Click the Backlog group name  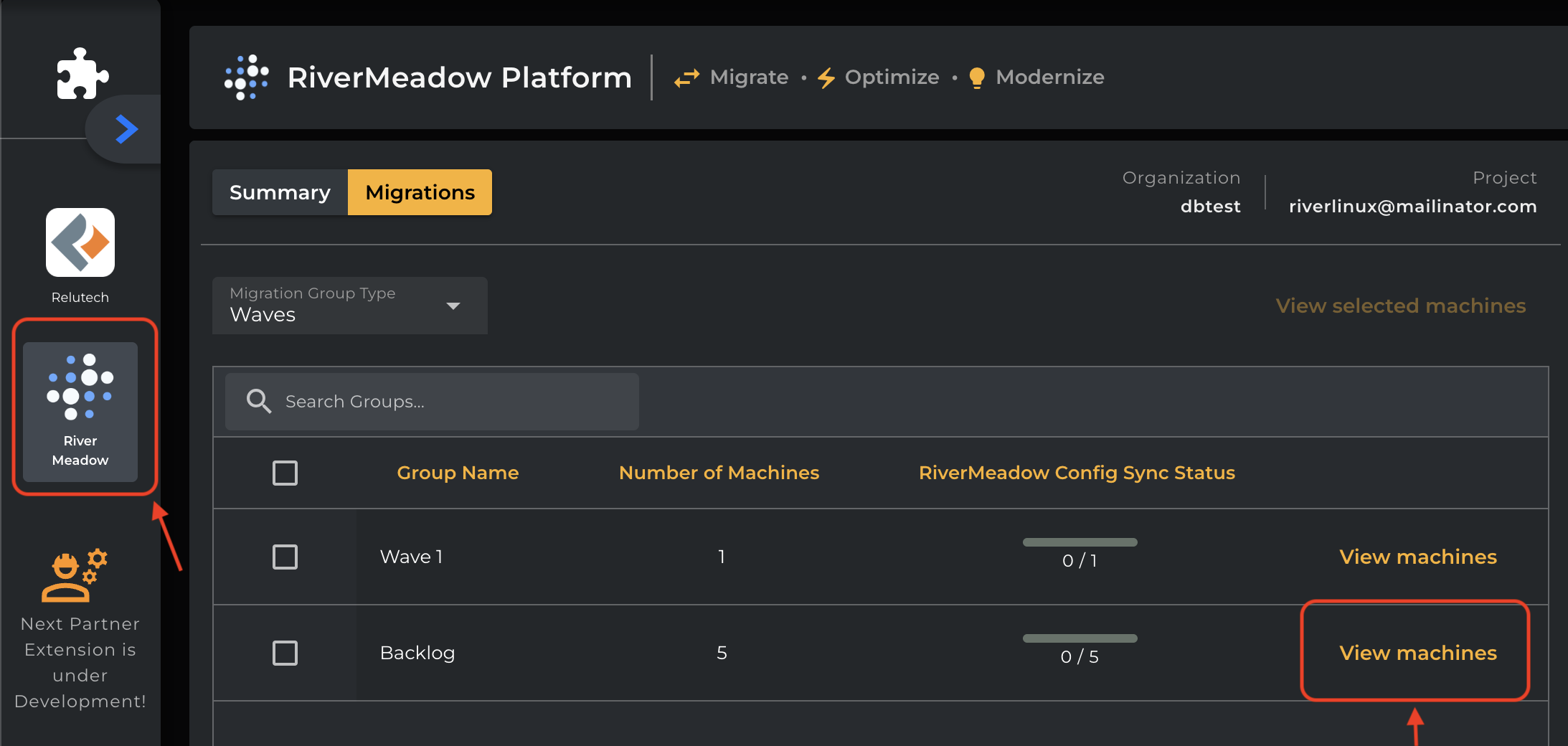click(417, 653)
